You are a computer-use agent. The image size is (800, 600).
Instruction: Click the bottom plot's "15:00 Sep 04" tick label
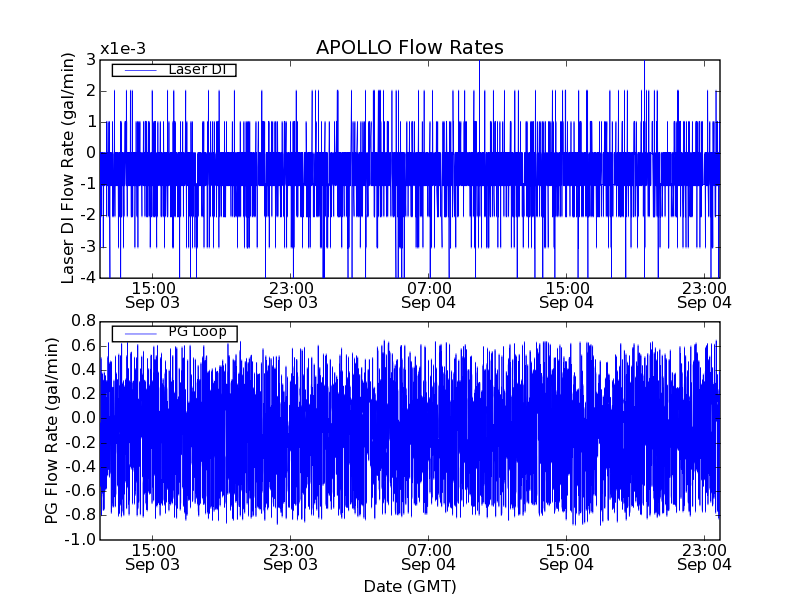[567, 557]
